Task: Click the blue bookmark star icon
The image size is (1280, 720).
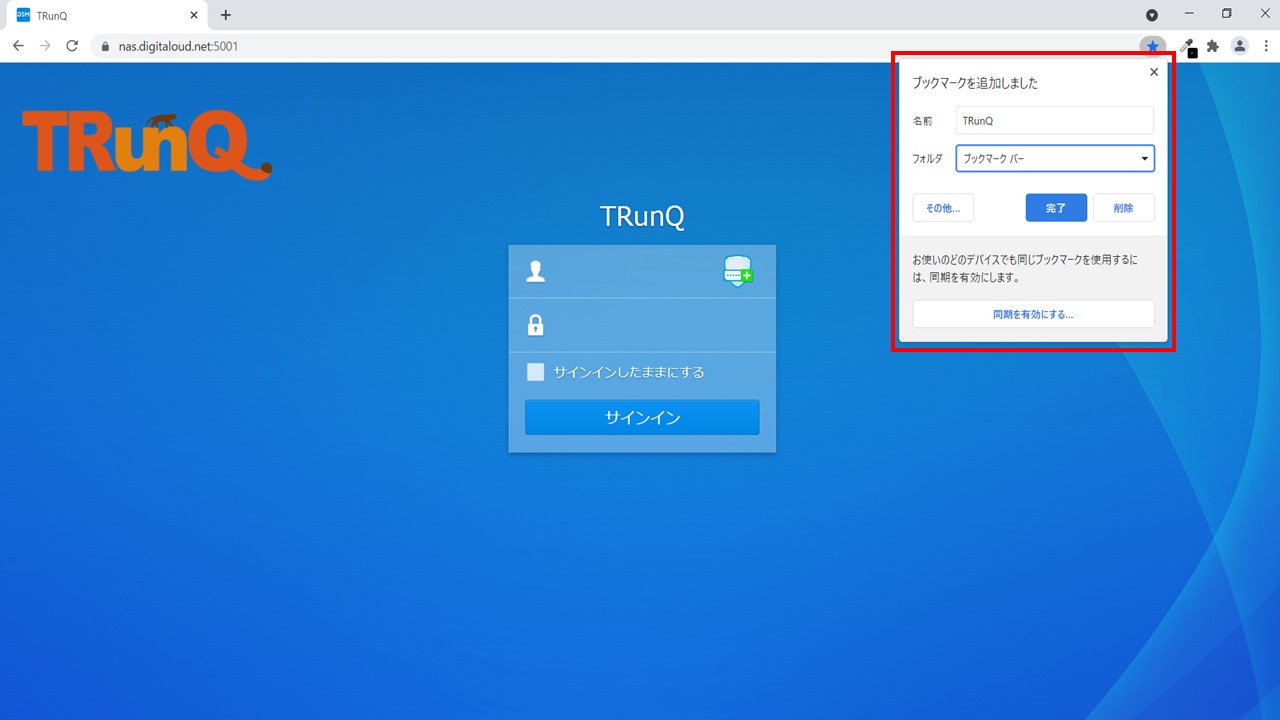Action: click(1153, 46)
